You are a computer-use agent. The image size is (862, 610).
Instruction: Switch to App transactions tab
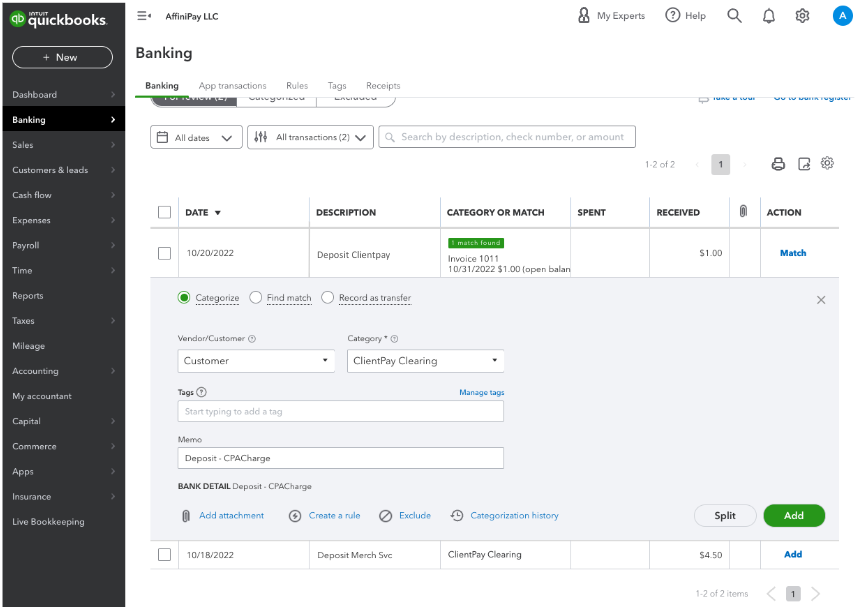tap(233, 86)
